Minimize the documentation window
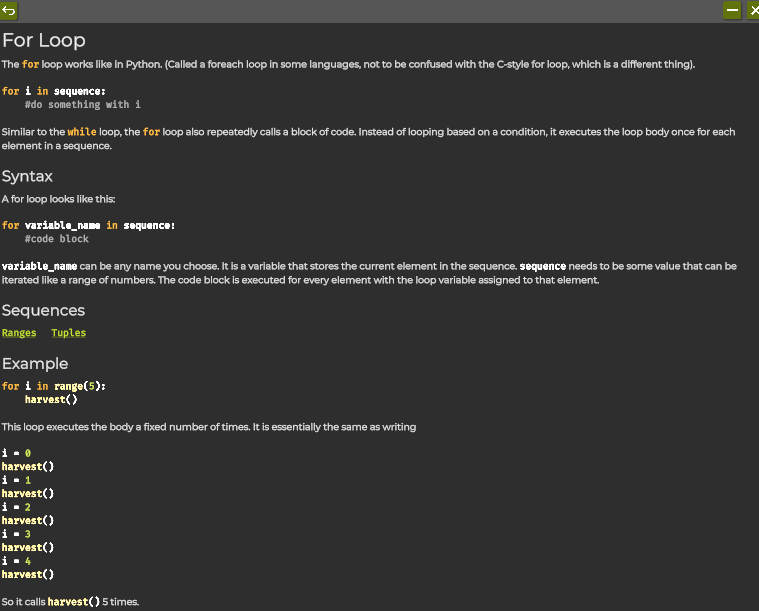This screenshot has width=759, height=611. point(732,10)
